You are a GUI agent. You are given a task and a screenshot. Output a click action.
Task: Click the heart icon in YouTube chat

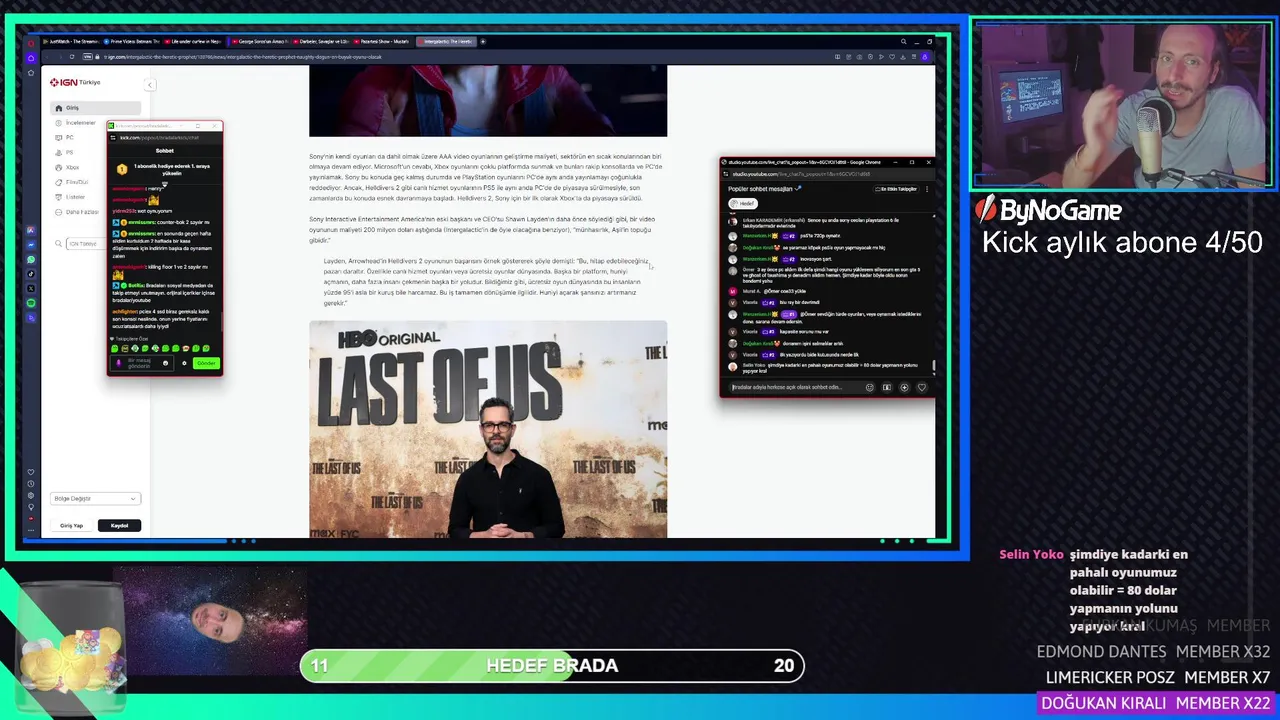point(921,387)
